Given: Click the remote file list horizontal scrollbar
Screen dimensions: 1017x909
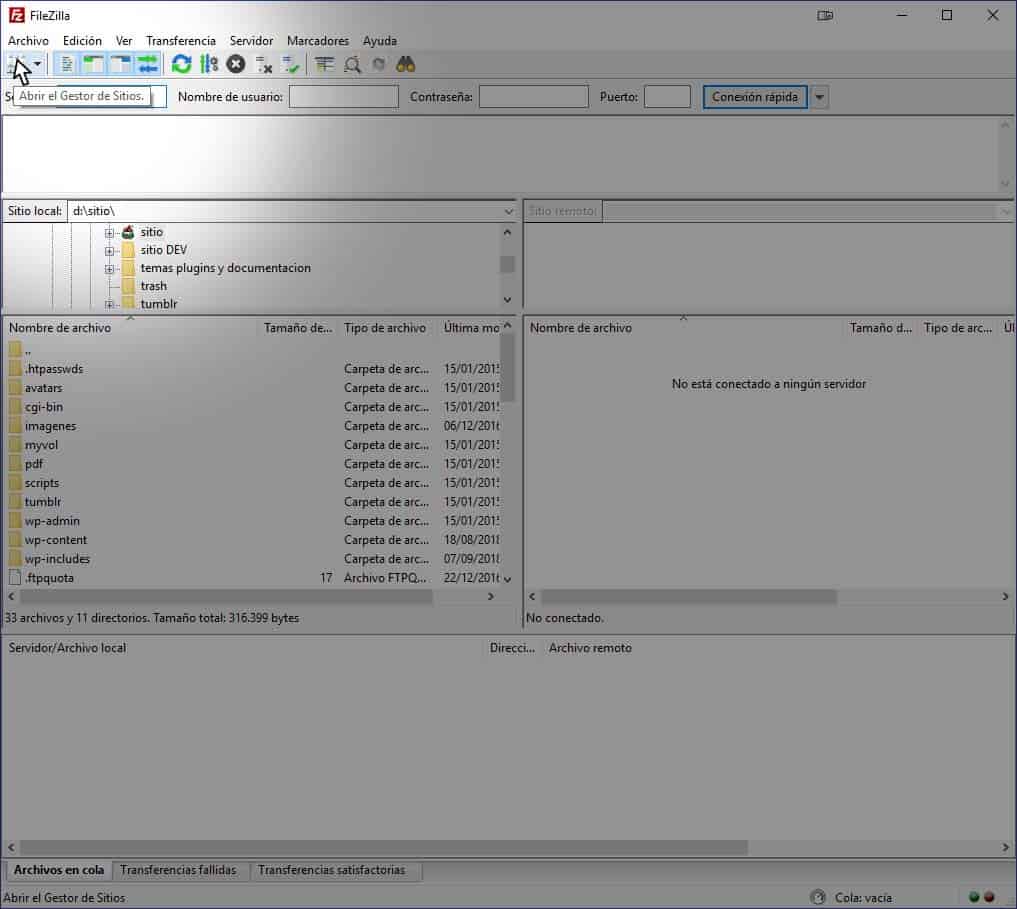Looking at the screenshot, I should tap(689, 597).
